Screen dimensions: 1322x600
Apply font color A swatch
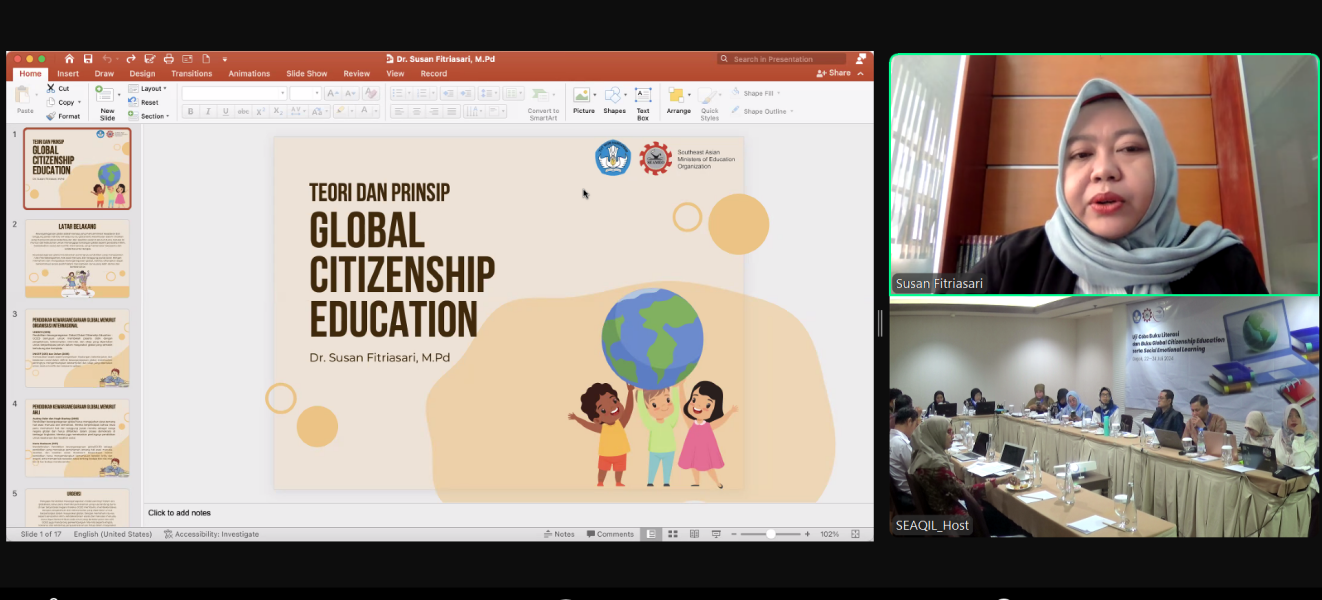click(x=366, y=111)
